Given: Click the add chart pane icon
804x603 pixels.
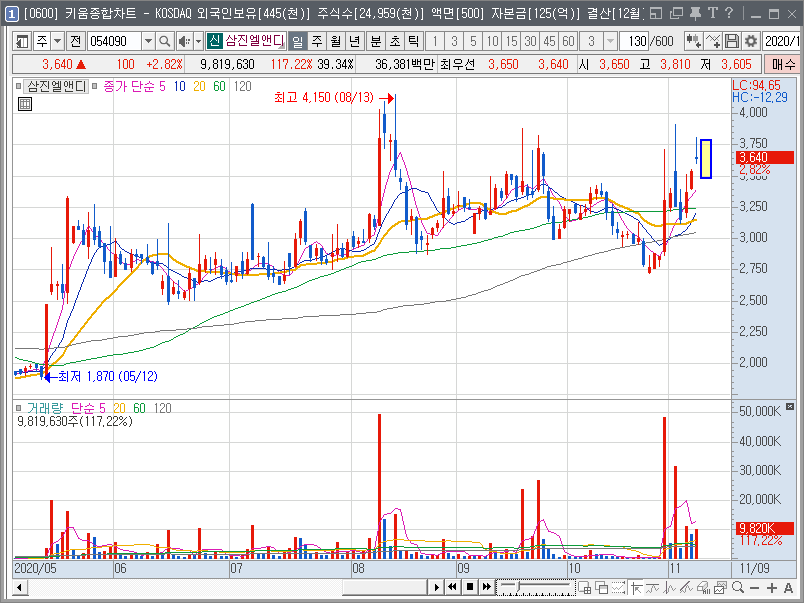Looking at the screenshot, I should click(x=584, y=587).
